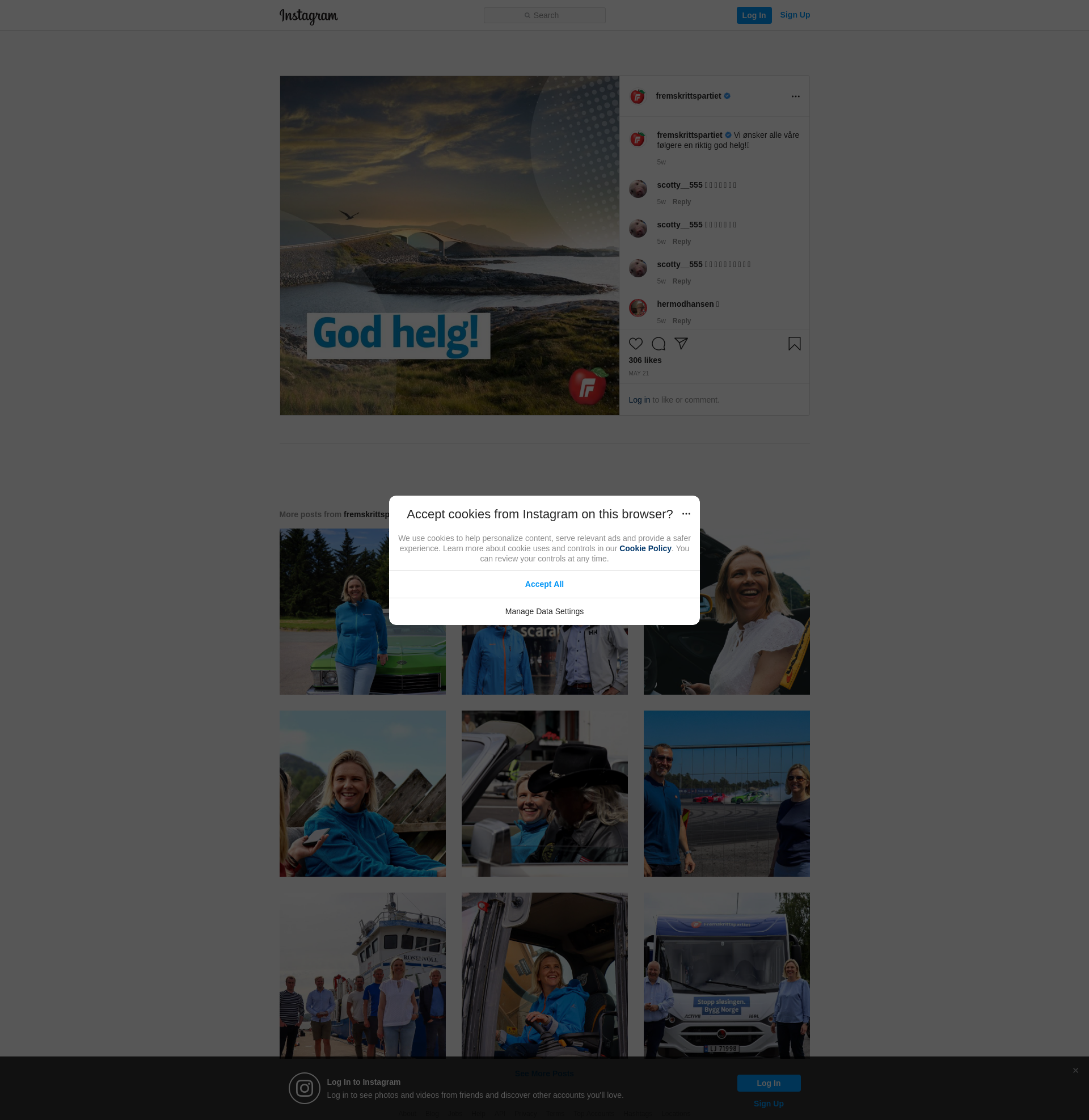Viewport: 1089px width, 1120px height.
Task: Open thumbnail of group by fishing boat
Action: [362, 975]
